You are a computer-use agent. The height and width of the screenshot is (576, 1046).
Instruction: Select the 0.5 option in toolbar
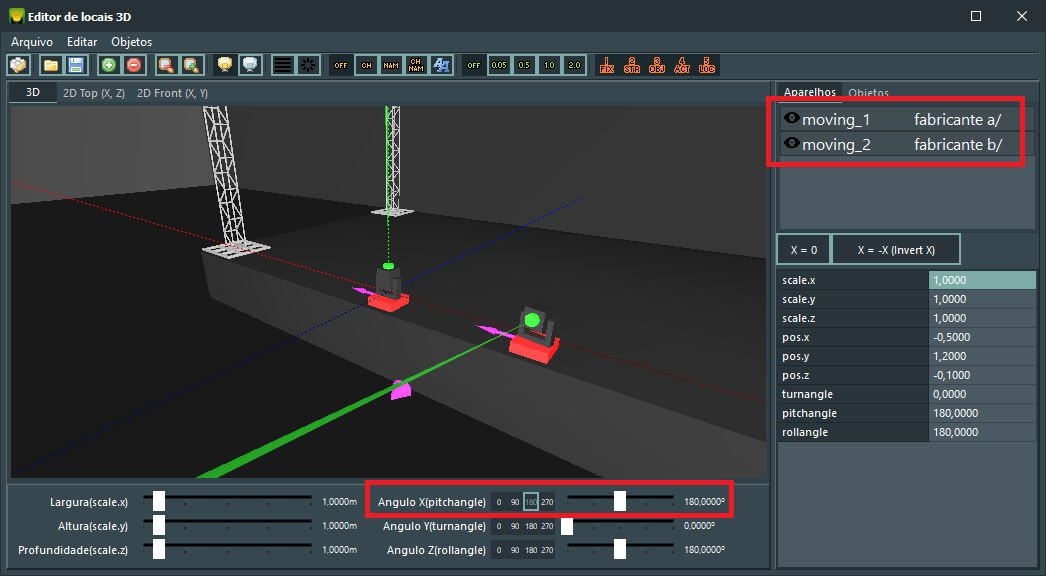[524, 65]
